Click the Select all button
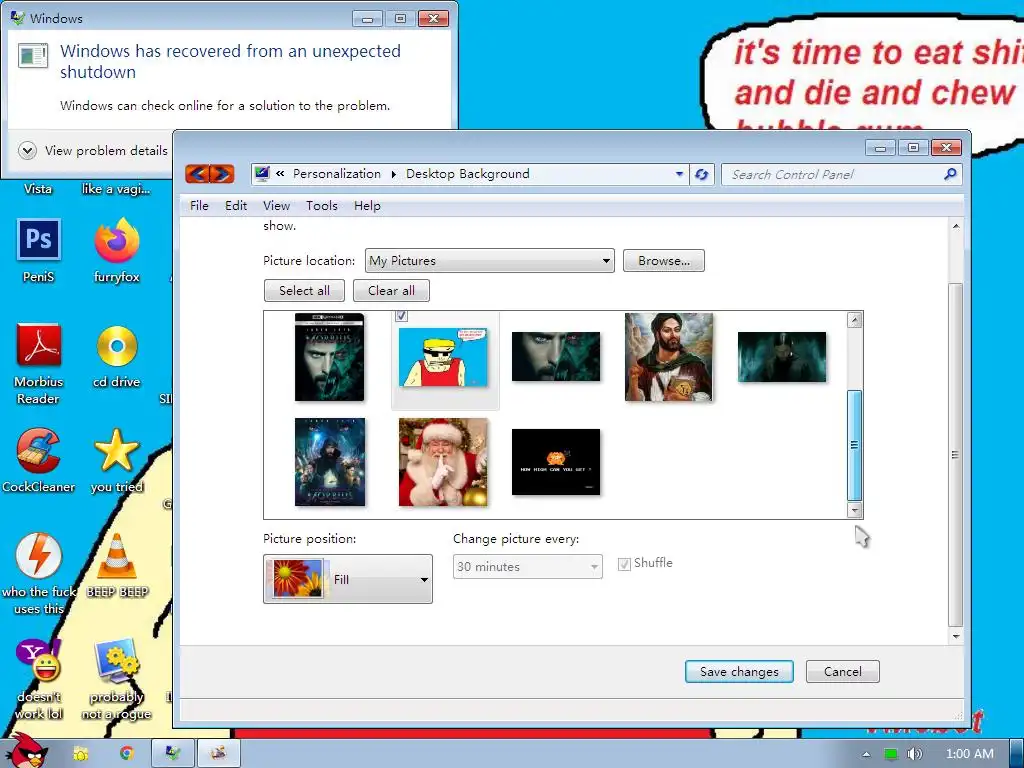This screenshot has height=768, width=1024. click(304, 291)
